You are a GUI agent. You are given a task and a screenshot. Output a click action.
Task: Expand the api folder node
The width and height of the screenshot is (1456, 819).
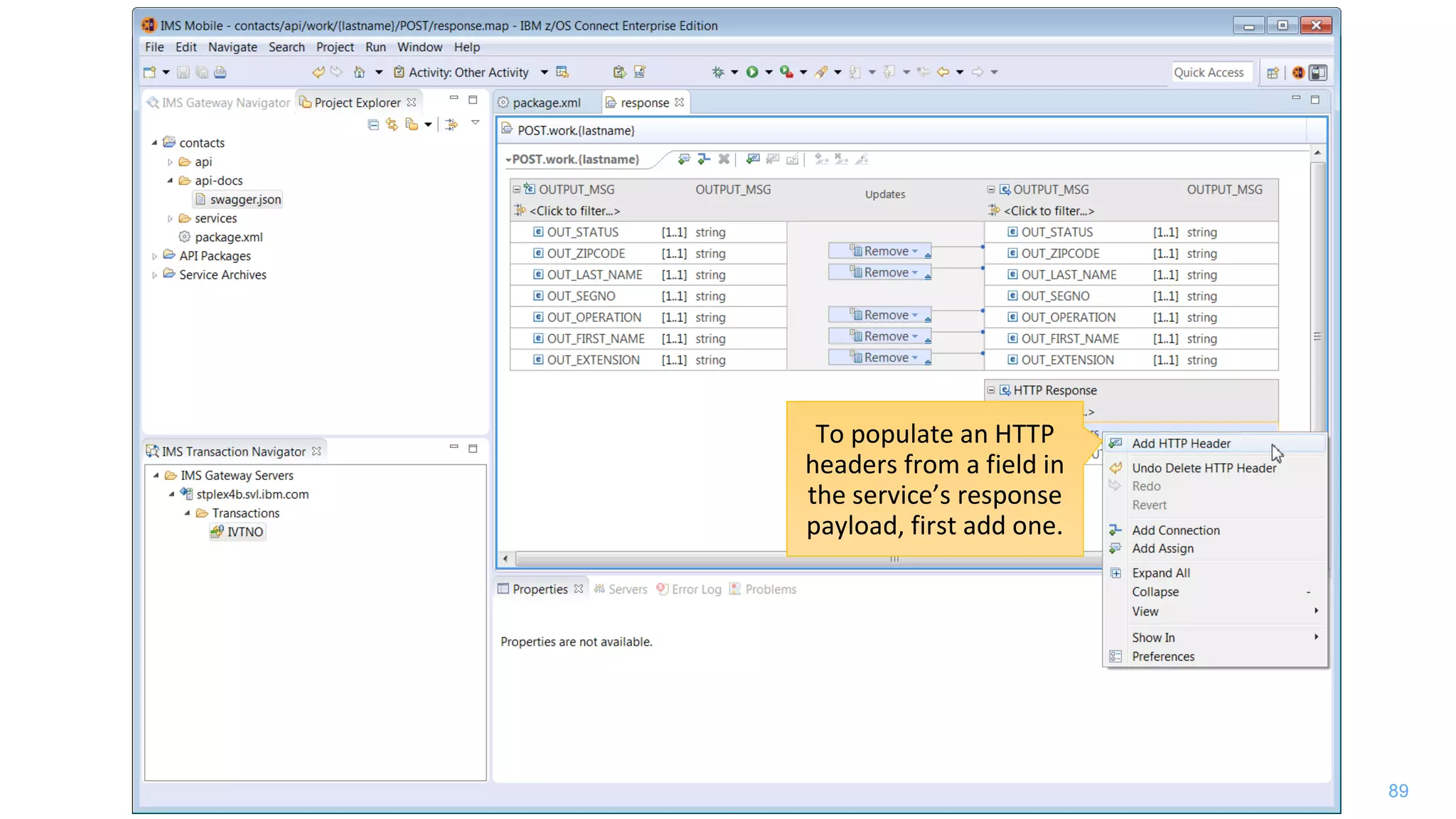click(170, 162)
